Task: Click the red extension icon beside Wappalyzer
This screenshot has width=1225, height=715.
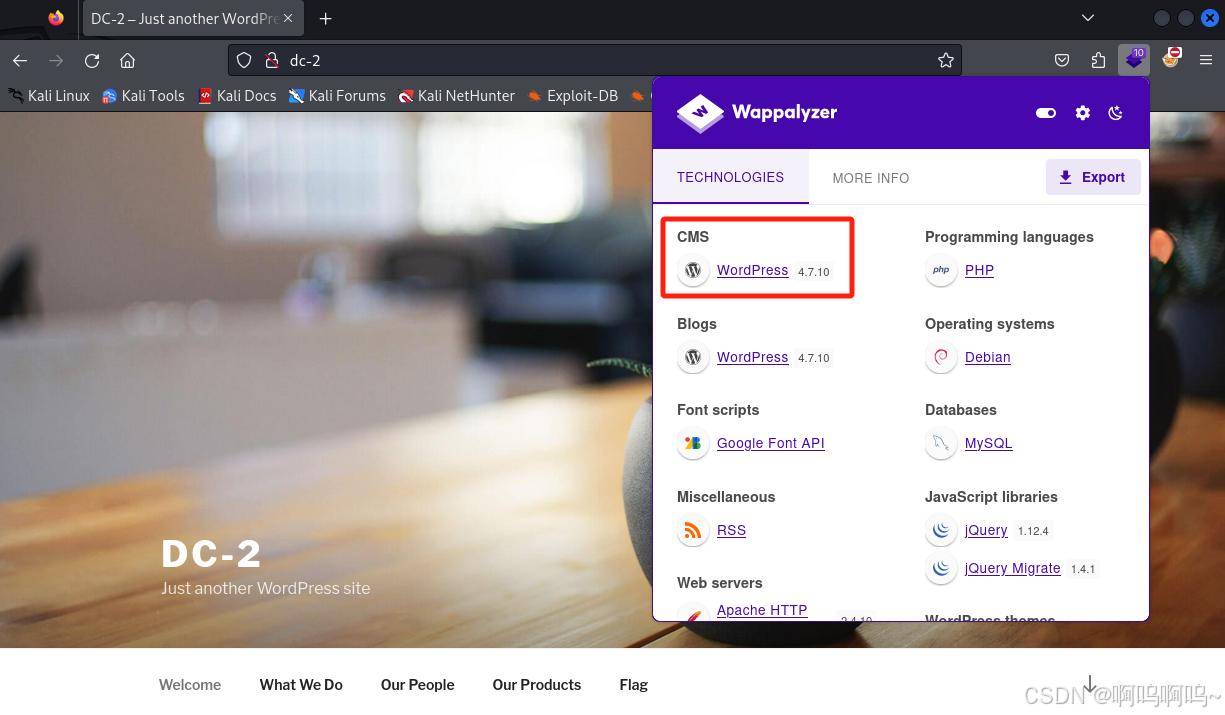Action: coord(1171,58)
